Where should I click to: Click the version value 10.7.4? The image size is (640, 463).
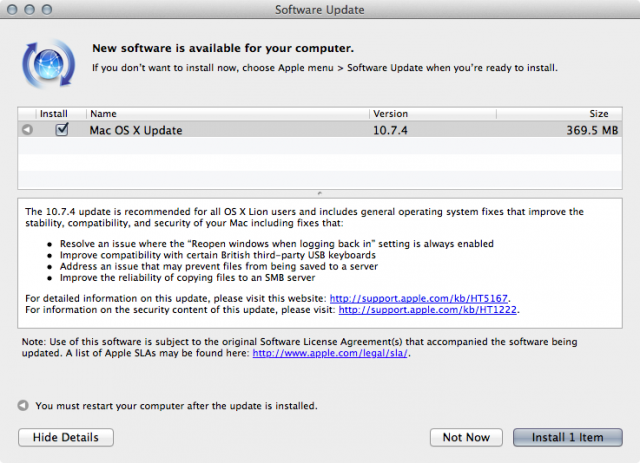390,130
